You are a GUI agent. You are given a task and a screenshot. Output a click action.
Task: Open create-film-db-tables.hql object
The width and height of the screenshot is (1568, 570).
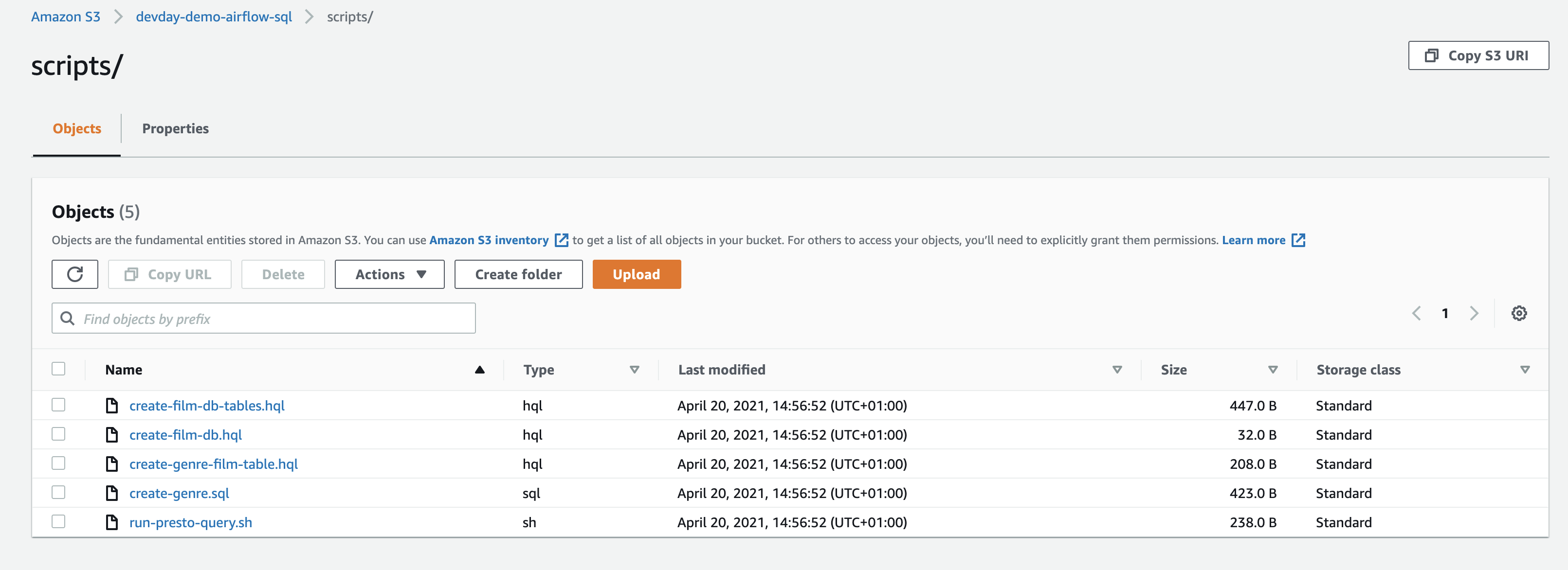[207, 406]
